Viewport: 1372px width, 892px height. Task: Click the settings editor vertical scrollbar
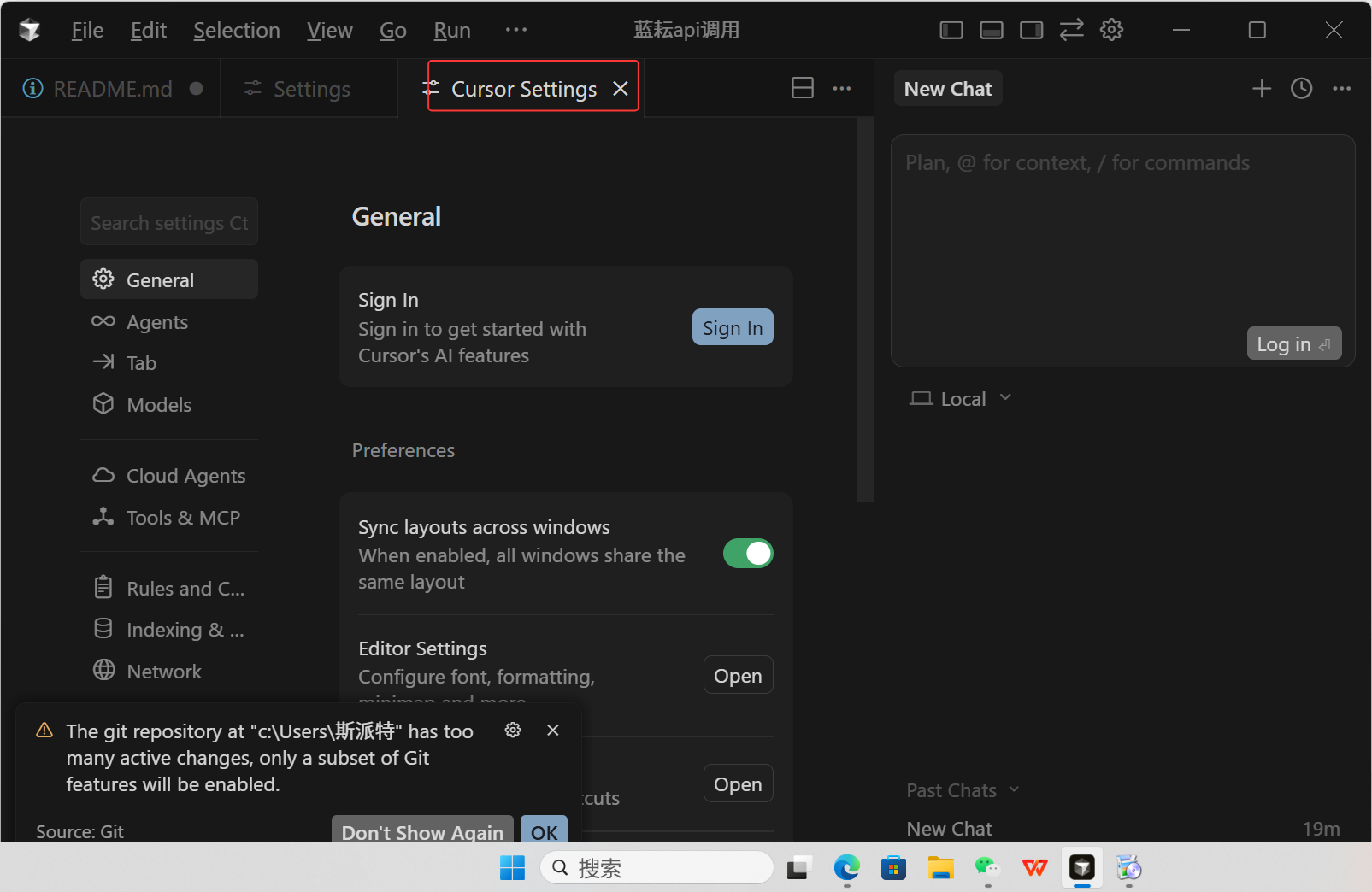(x=864, y=310)
